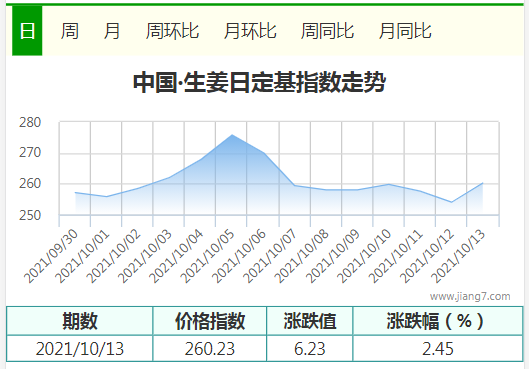The image size is (529, 369).
Task: Click the 2021/10/11 x-axis date label
Action: [395, 256]
